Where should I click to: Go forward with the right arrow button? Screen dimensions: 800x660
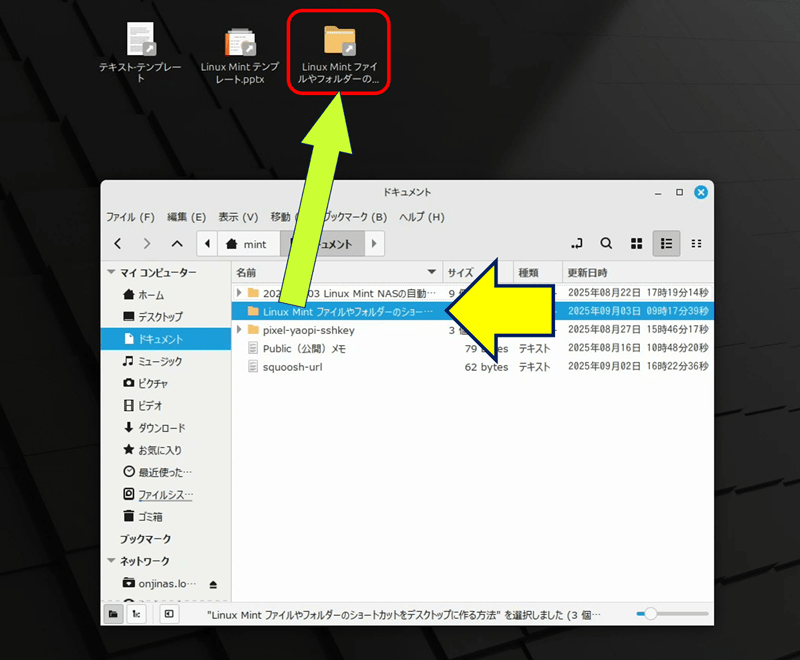point(147,244)
